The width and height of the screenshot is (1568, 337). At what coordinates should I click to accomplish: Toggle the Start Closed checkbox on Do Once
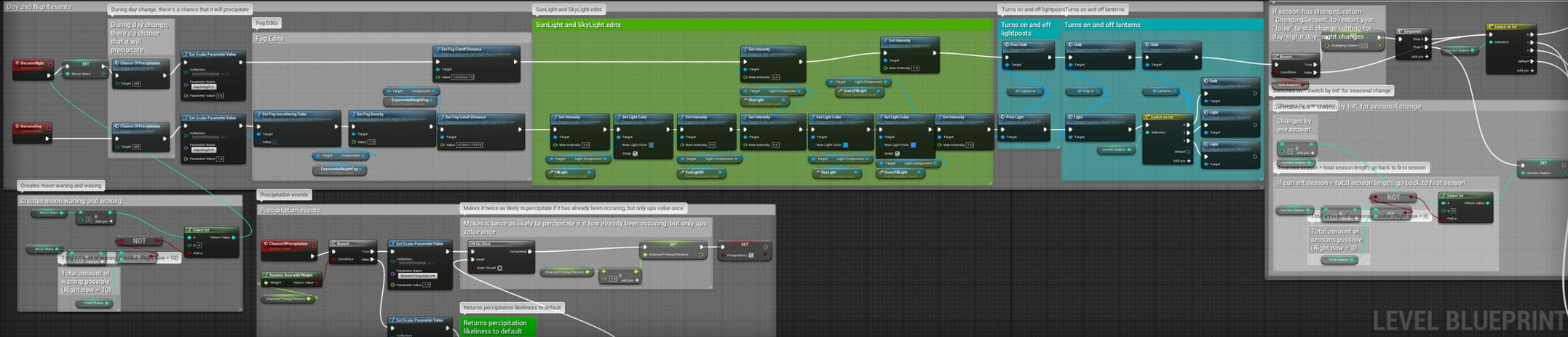pyautogui.click(x=500, y=268)
